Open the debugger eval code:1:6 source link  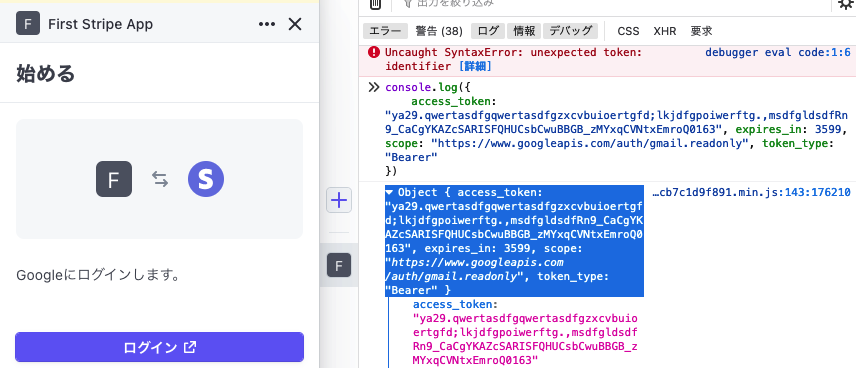(x=778, y=52)
